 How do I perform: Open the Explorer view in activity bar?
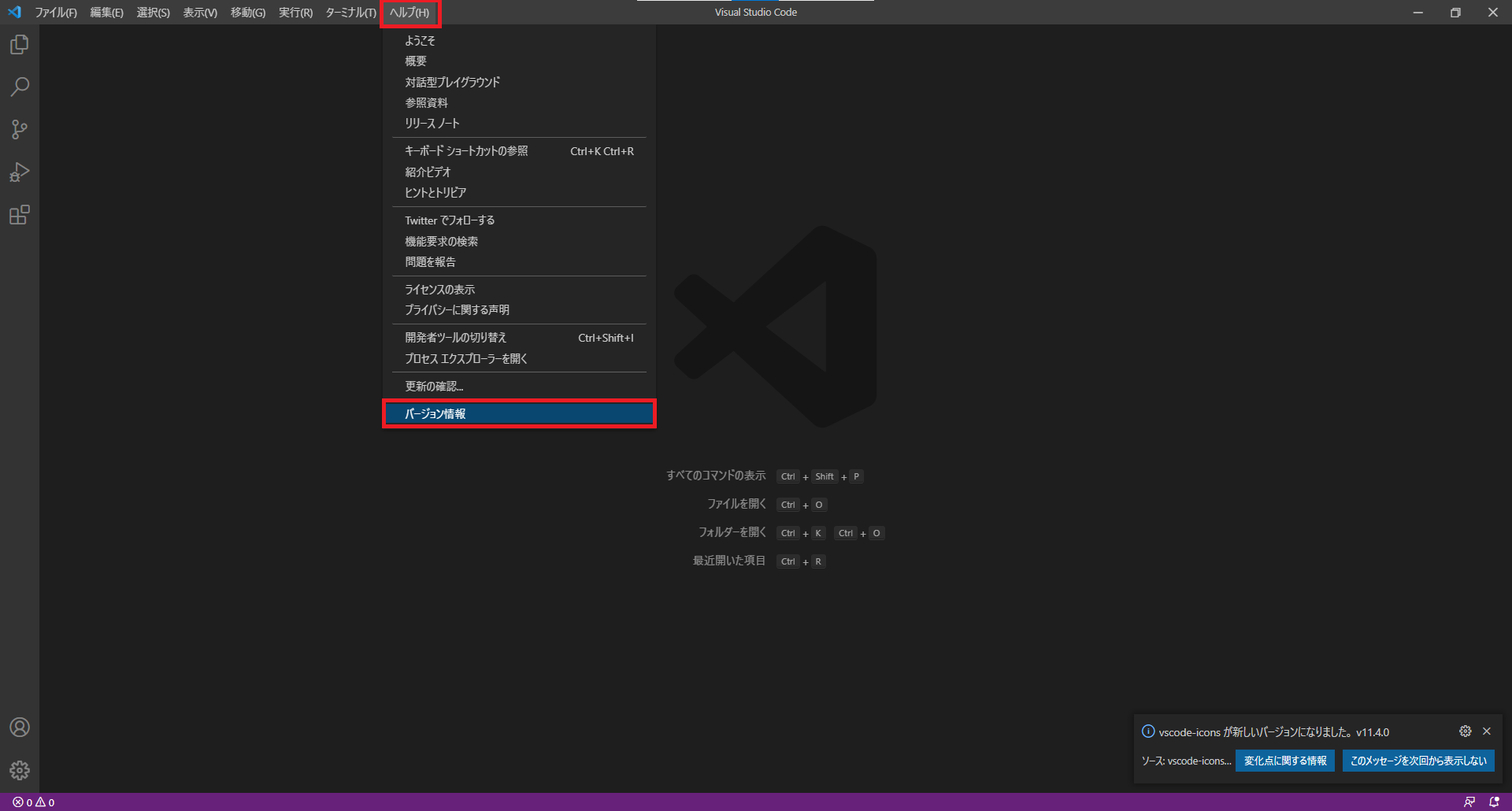coord(20,45)
